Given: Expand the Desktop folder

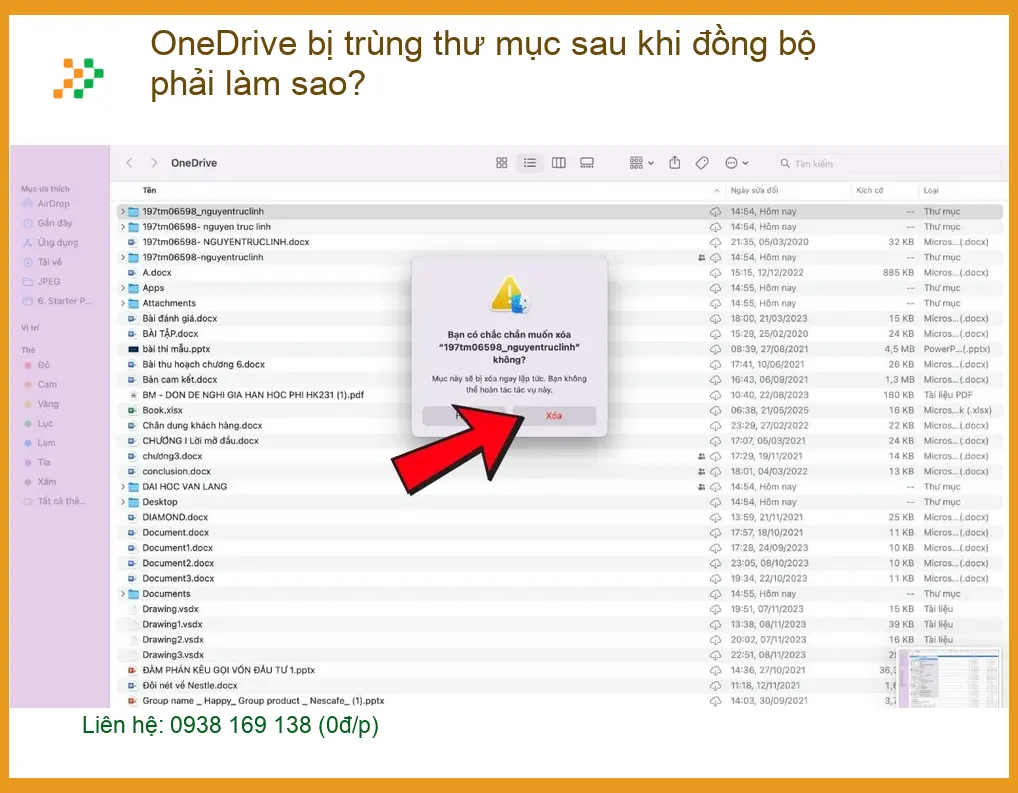Looking at the screenshot, I should [x=123, y=502].
